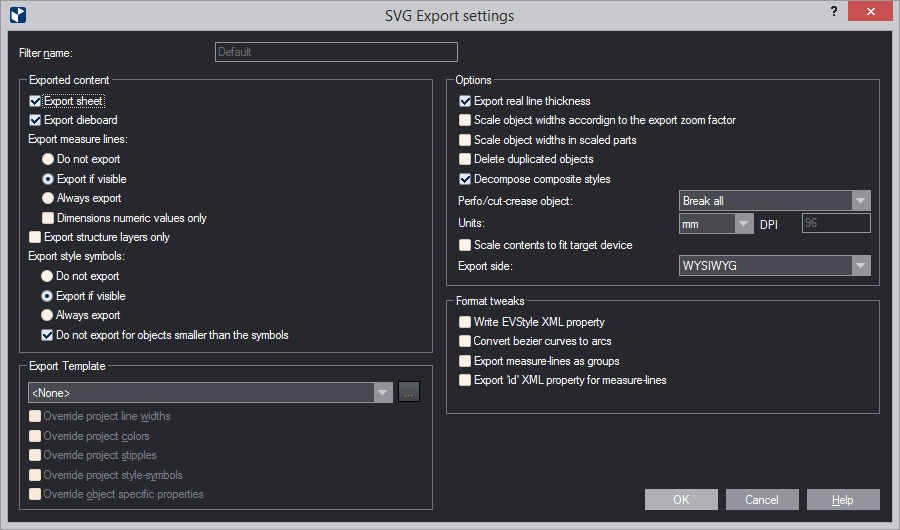Expand the Perfo/cut-crease Break all dropdown
This screenshot has height=530, width=900.
774,201
